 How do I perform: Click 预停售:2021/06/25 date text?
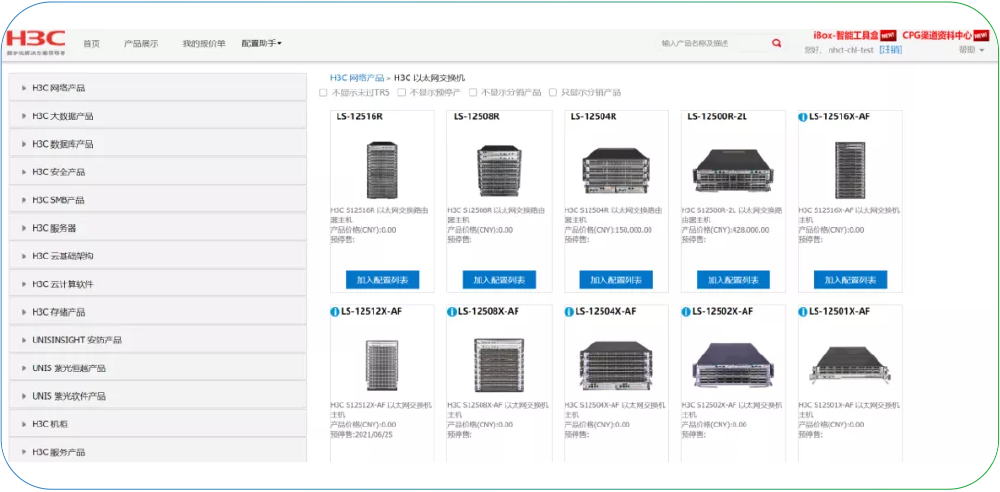(360, 434)
